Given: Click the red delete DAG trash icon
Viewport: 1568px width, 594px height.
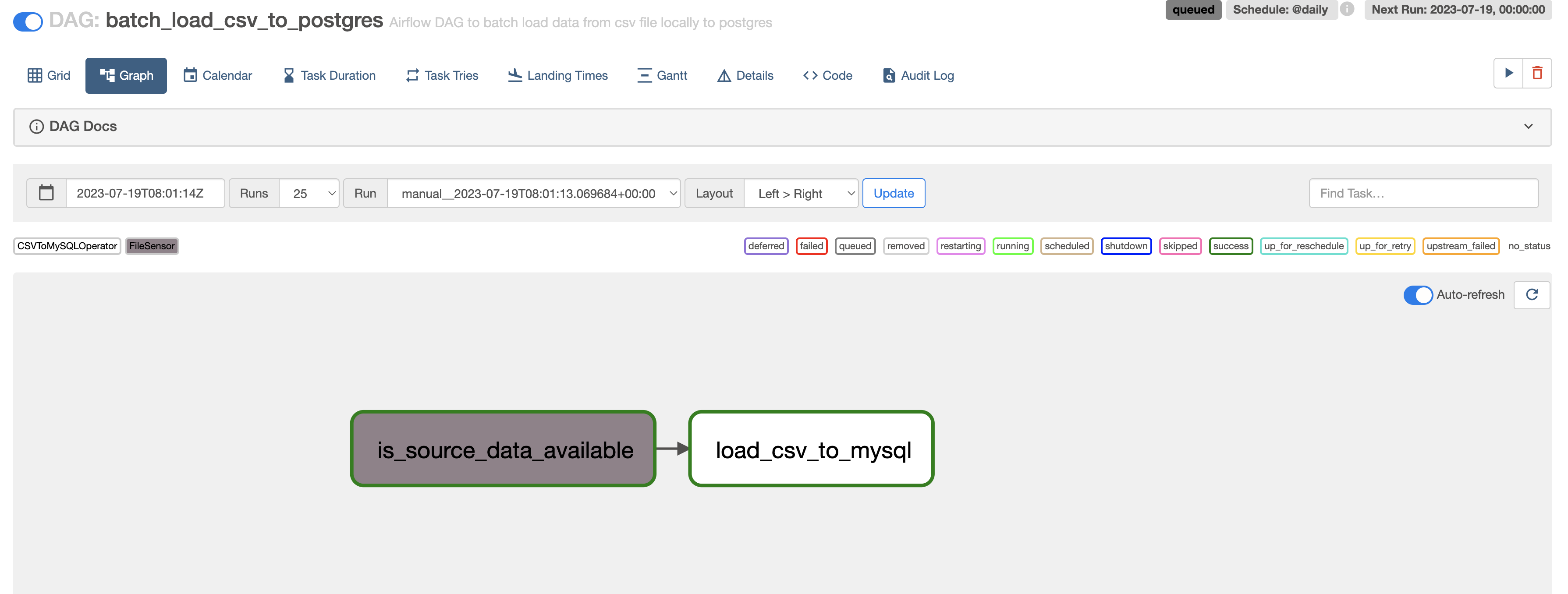Looking at the screenshot, I should [x=1537, y=74].
